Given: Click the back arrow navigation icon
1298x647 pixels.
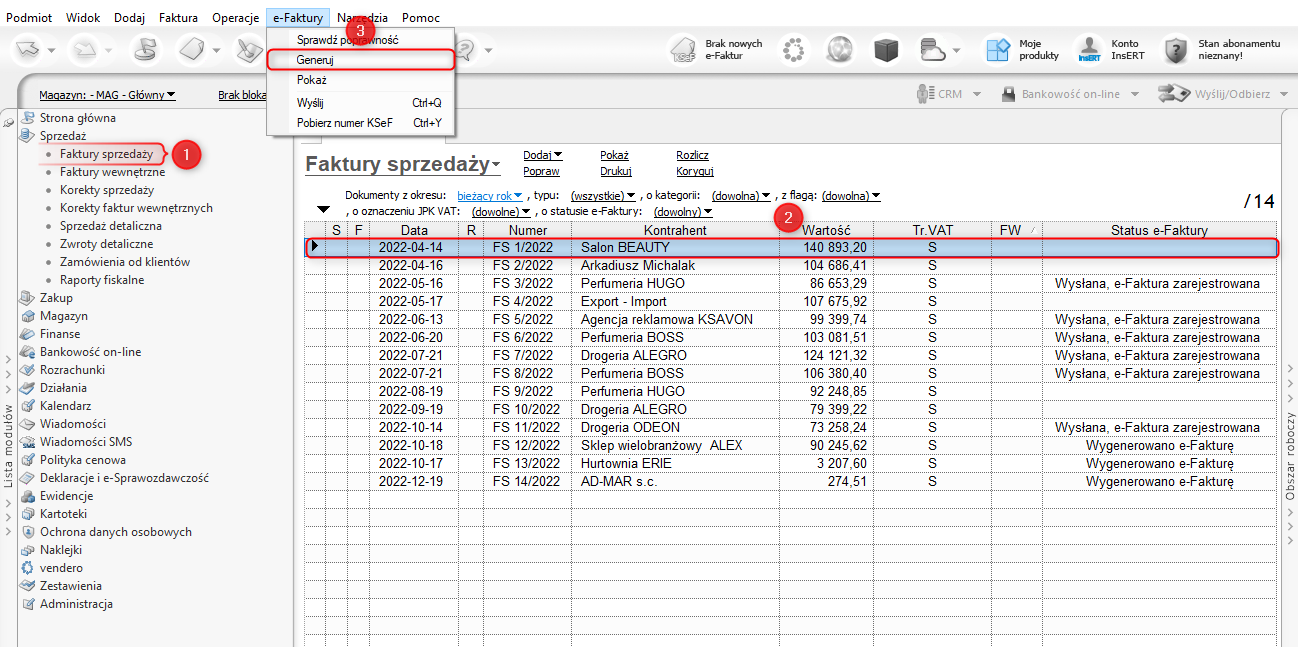Looking at the screenshot, I should [28, 49].
